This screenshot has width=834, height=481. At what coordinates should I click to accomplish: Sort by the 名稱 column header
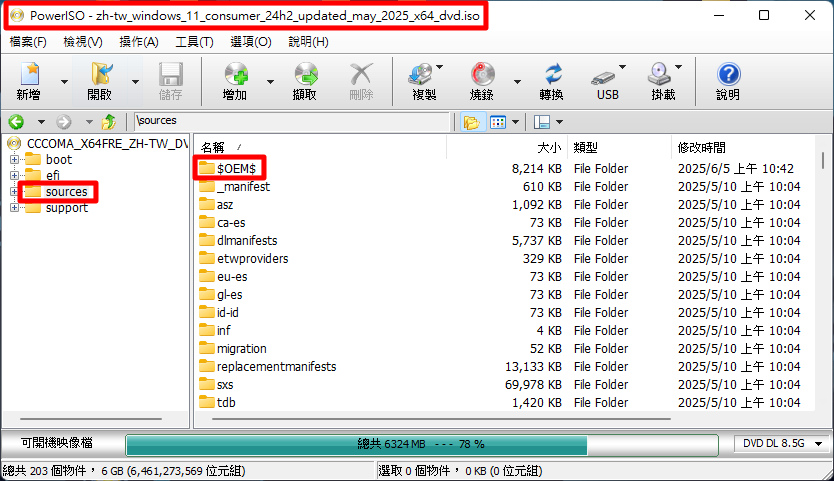(x=320, y=147)
